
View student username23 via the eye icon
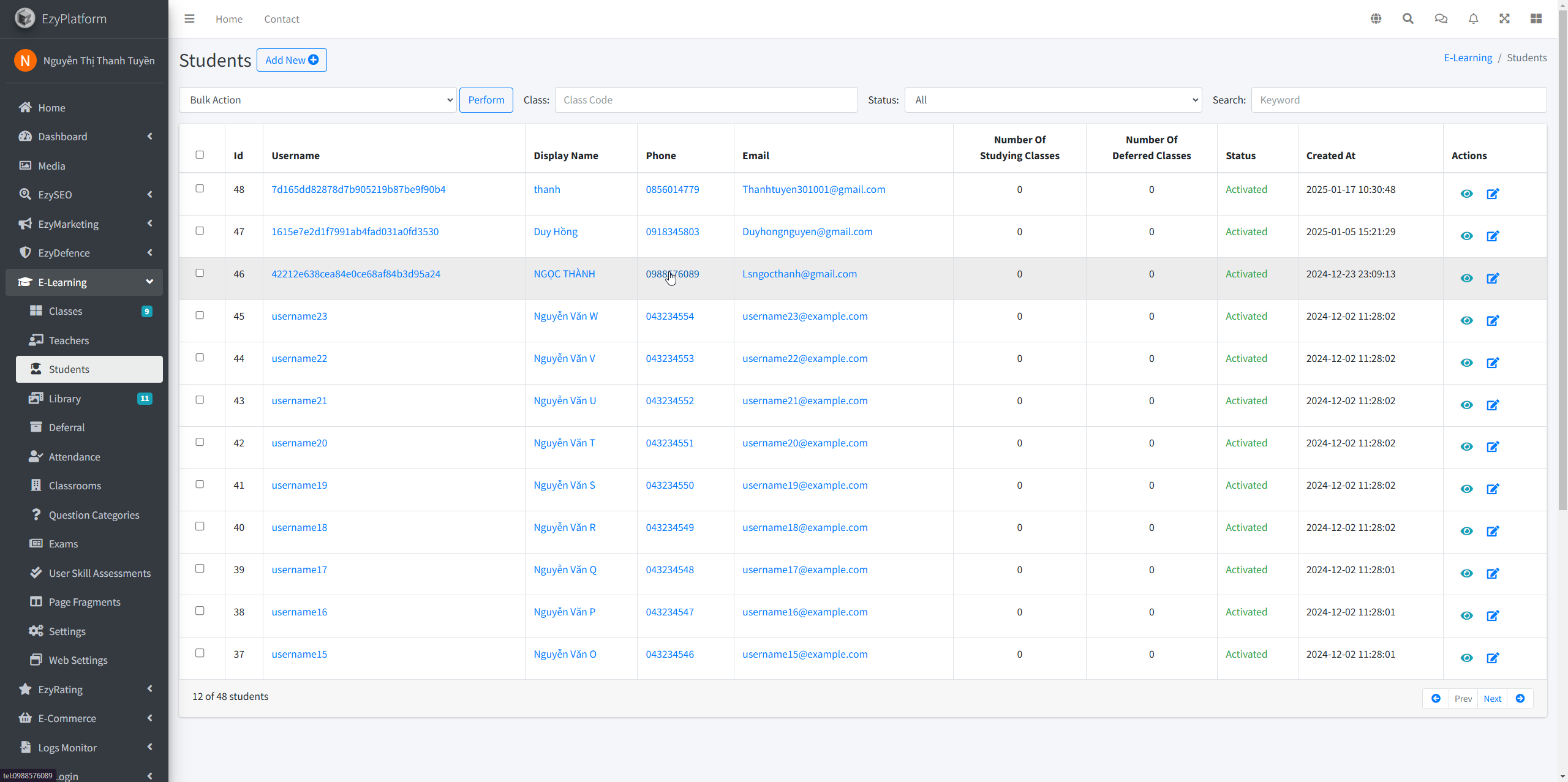[1466, 321]
